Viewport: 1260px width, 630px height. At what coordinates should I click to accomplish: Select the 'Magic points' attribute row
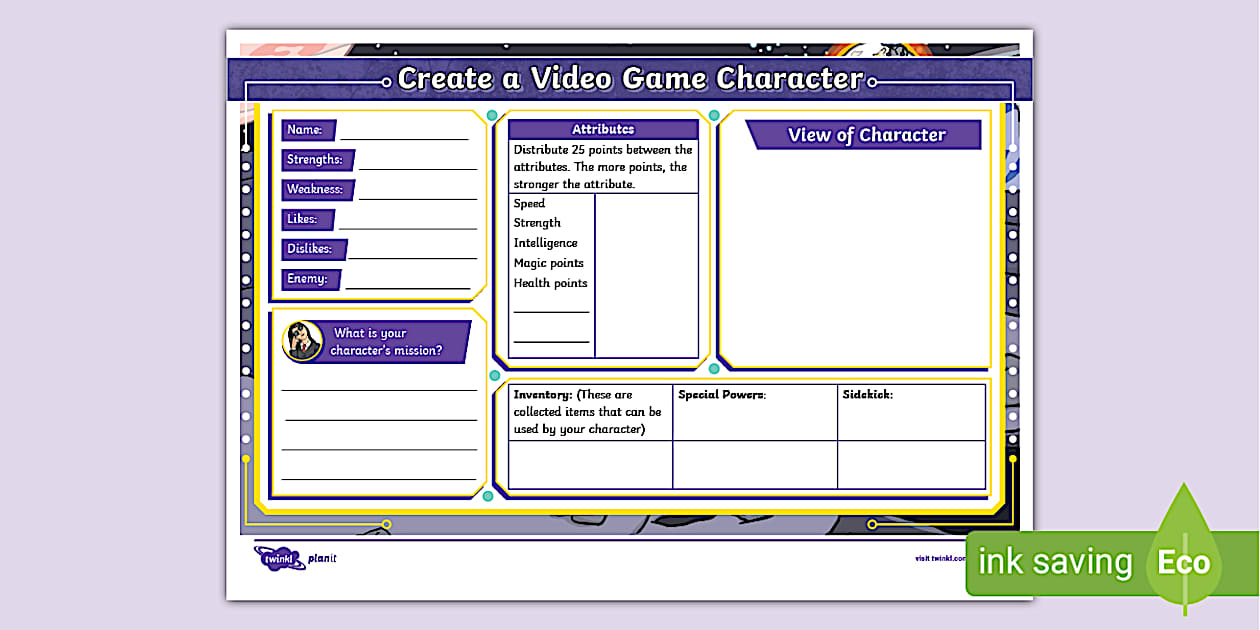[x=549, y=263]
